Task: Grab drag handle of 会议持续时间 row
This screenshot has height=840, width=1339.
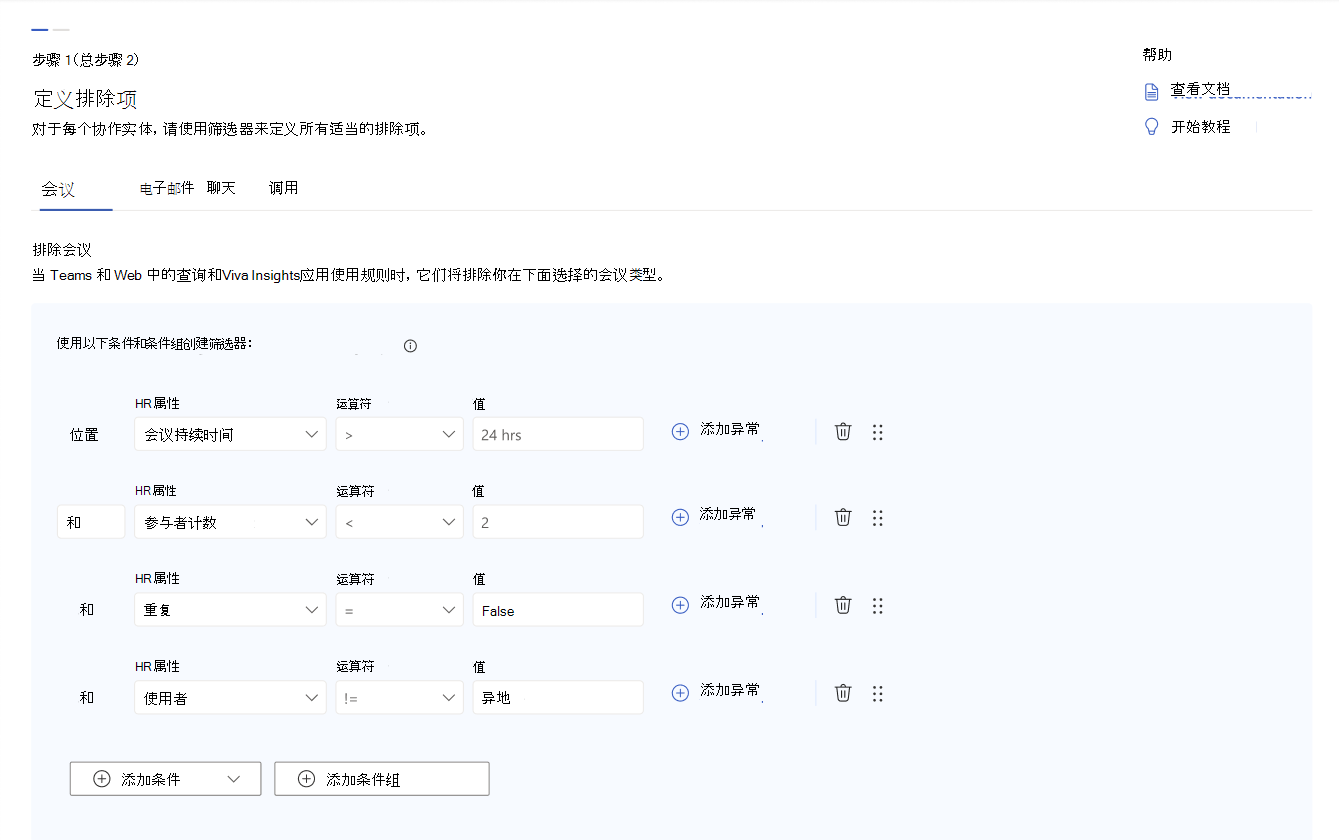Action: click(x=877, y=432)
